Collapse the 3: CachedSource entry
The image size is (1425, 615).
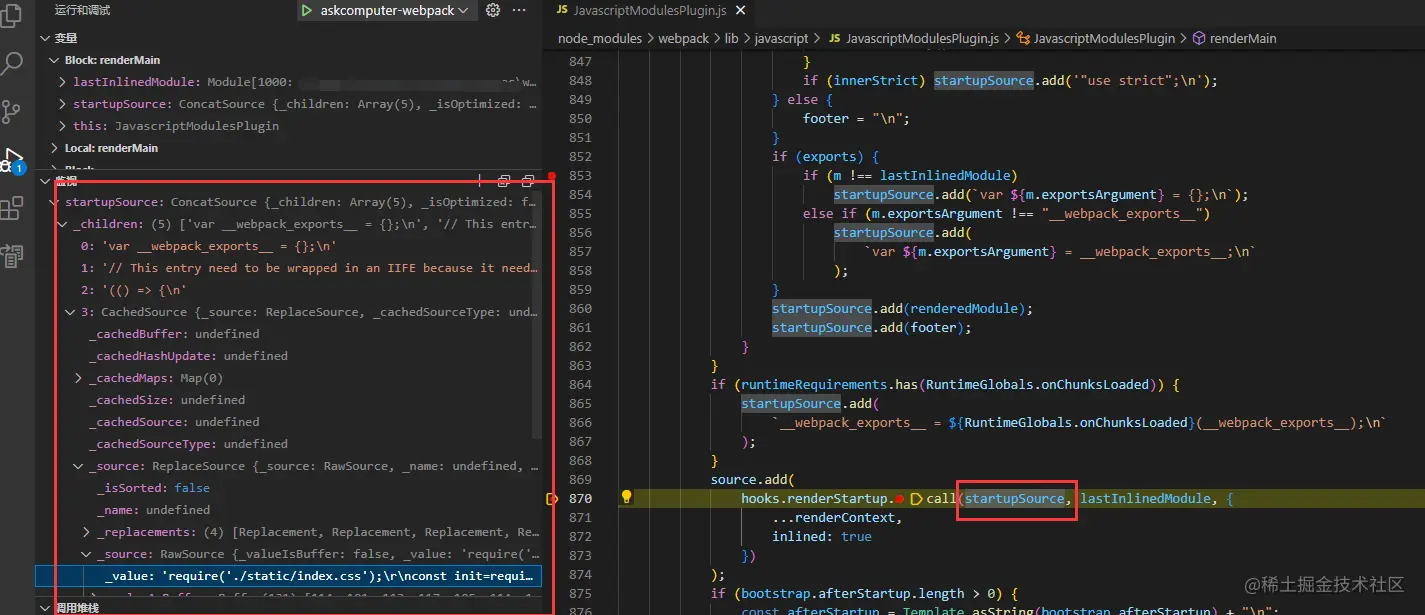point(70,312)
